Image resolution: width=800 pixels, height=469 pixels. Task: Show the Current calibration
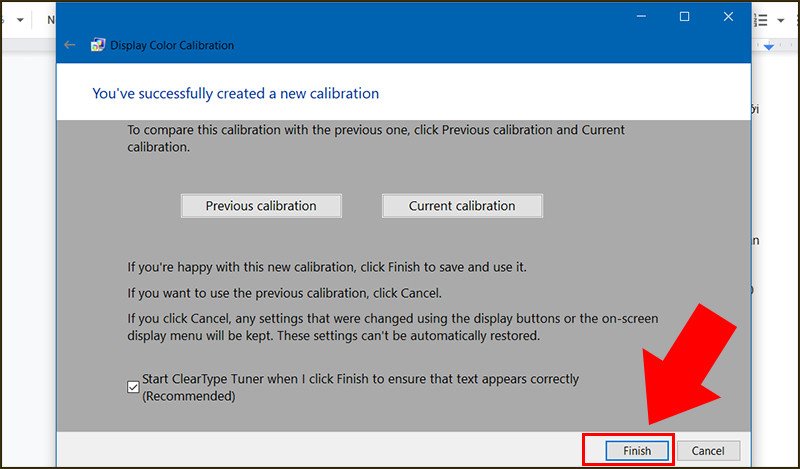coord(462,206)
